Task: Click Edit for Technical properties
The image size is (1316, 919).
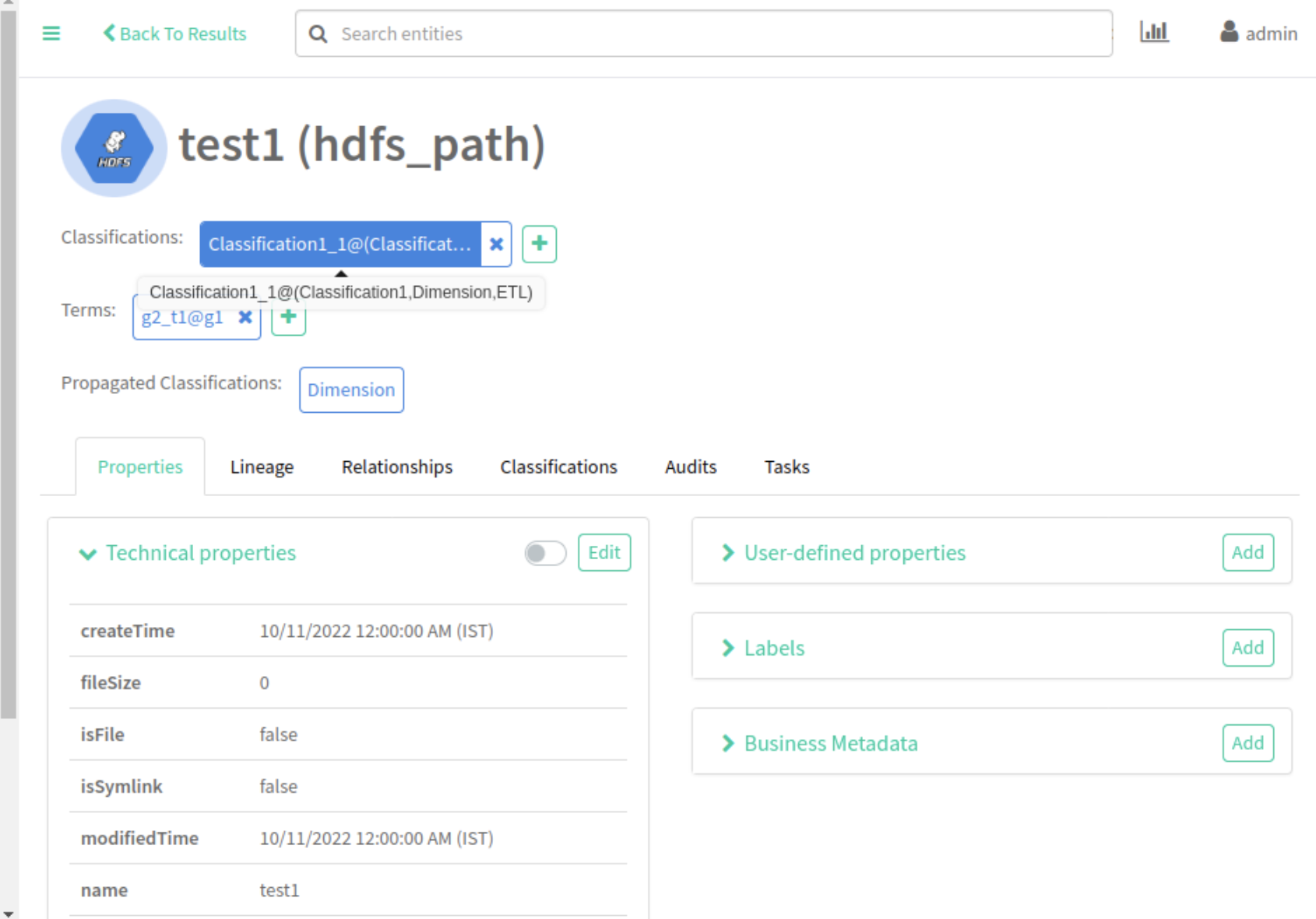Action: pos(604,552)
